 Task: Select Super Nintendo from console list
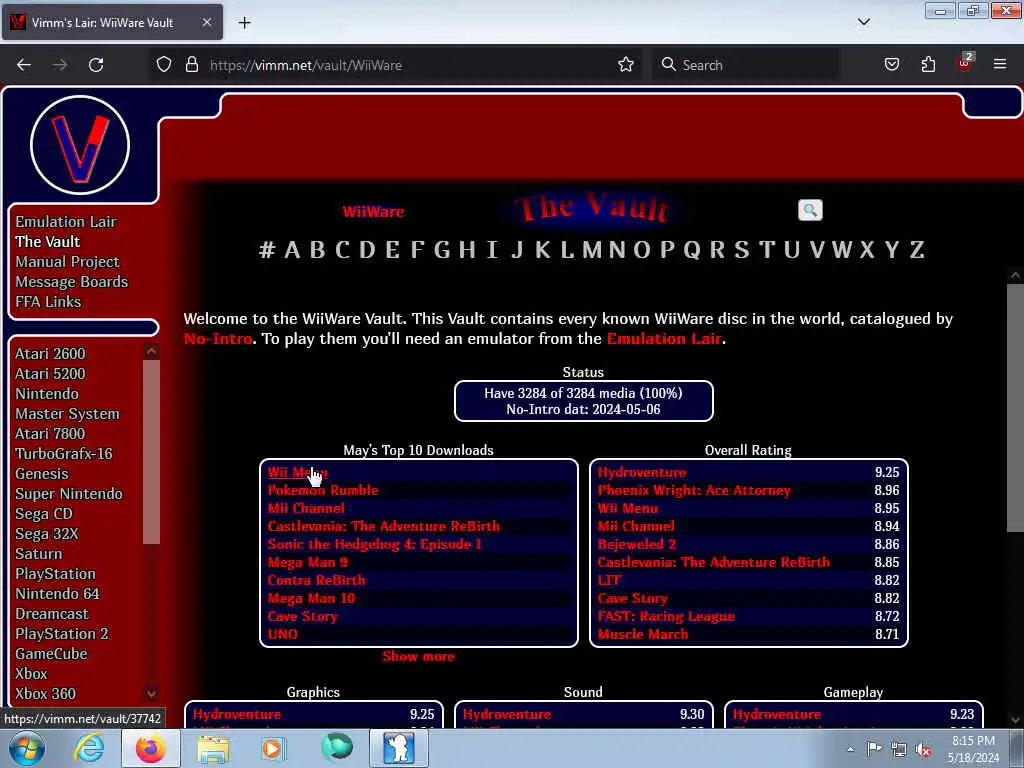click(69, 494)
